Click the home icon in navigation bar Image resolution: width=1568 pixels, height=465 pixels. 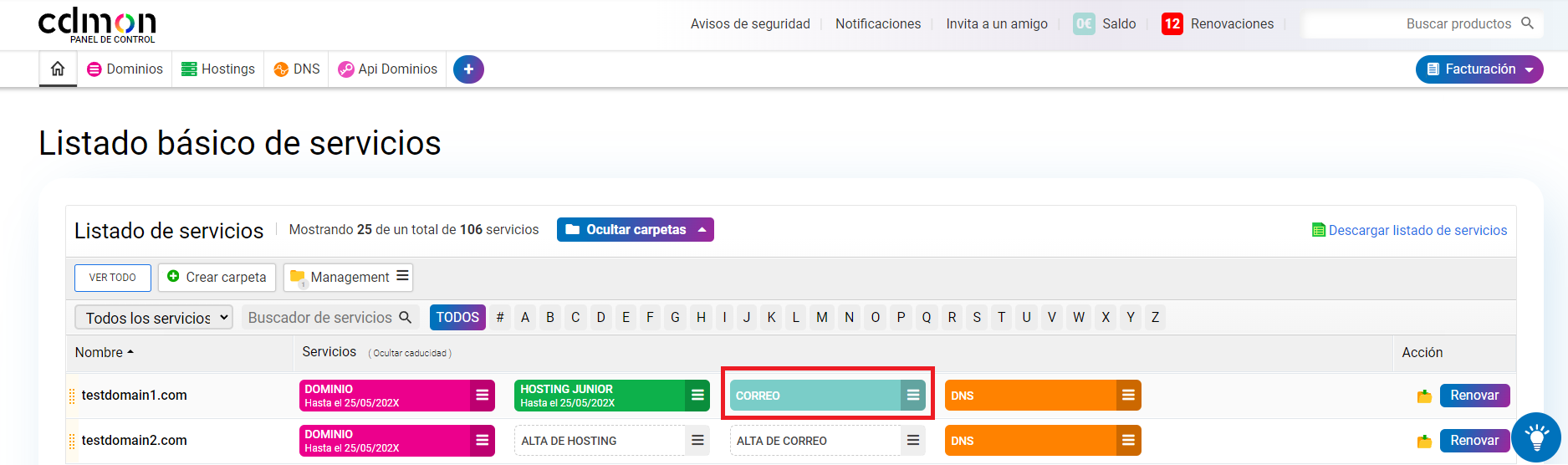coord(58,69)
